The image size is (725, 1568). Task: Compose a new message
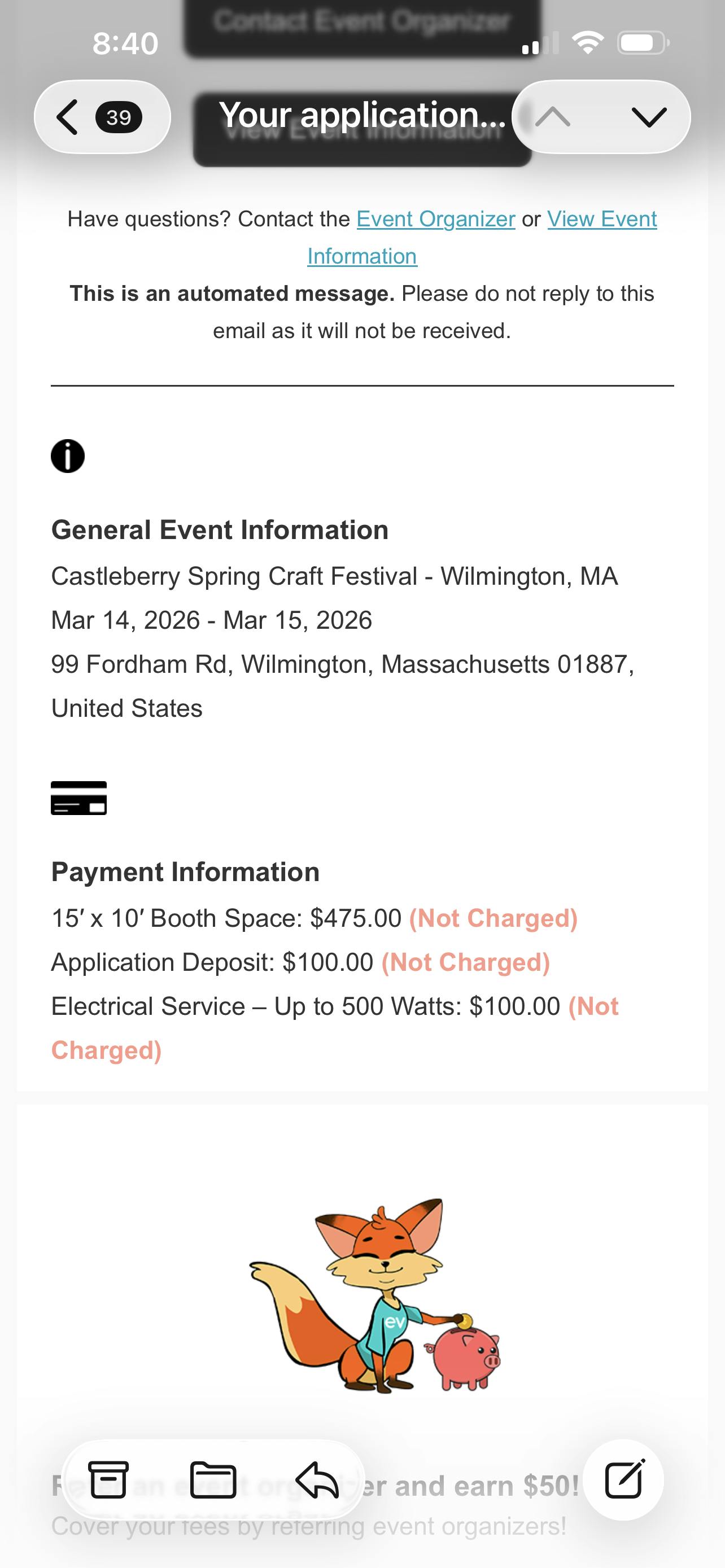(624, 1480)
